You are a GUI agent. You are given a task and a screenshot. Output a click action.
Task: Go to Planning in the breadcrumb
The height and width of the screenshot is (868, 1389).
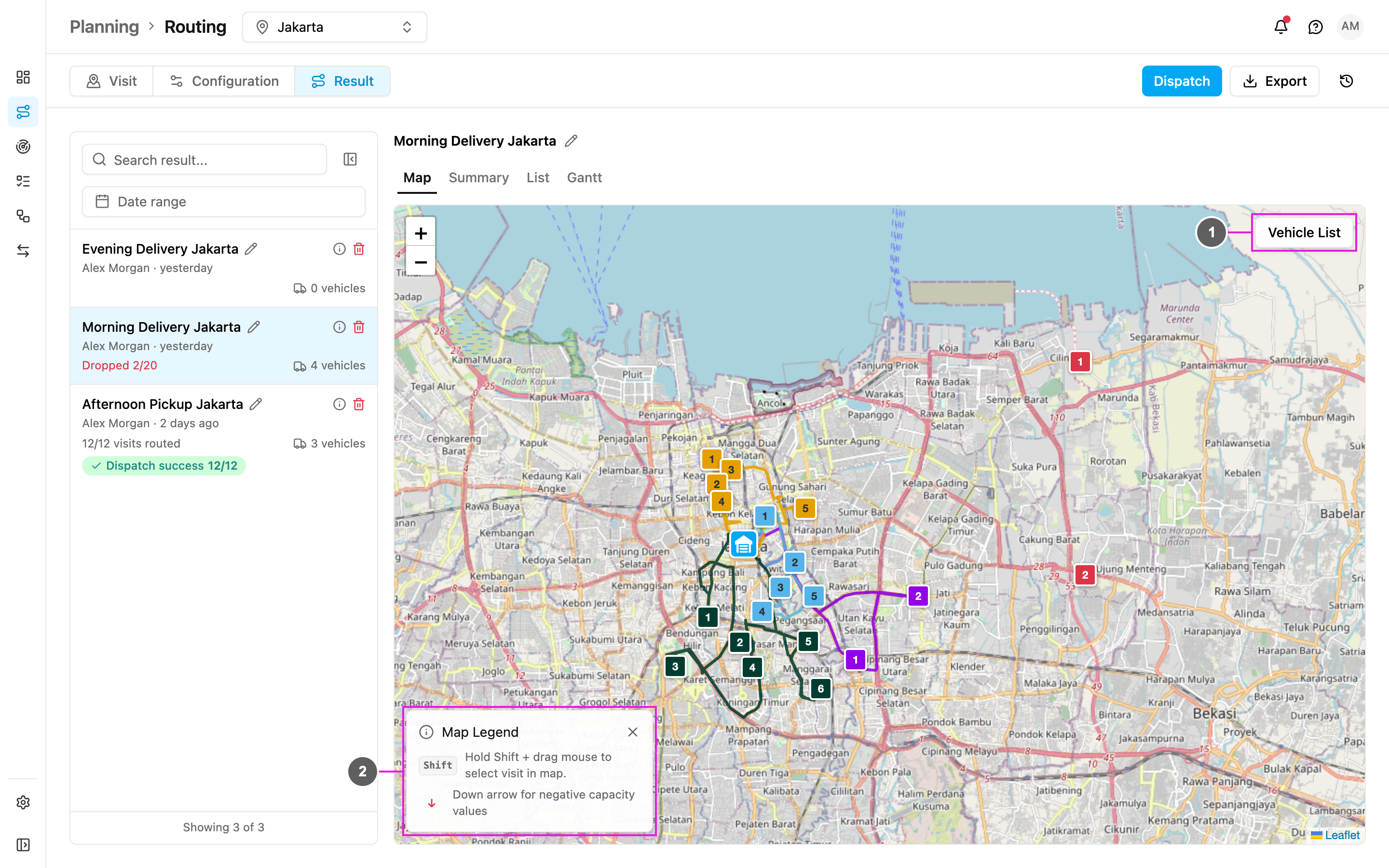coord(105,27)
